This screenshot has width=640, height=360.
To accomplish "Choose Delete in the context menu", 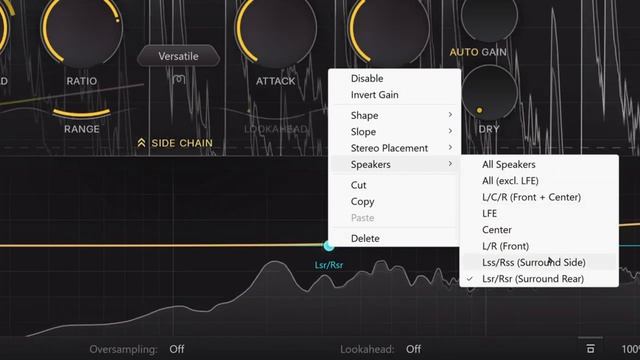I will (x=394, y=238).
